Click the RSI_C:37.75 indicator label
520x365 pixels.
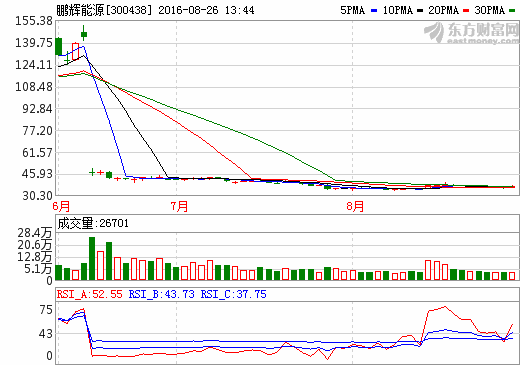point(233,294)
